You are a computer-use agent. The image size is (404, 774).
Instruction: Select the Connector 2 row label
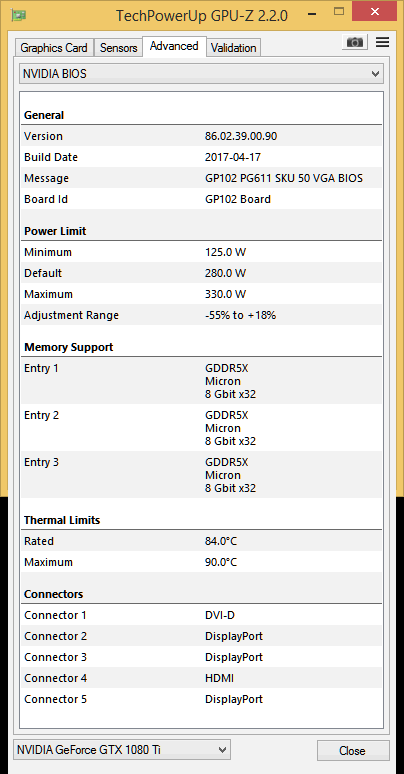coord(55,636)
